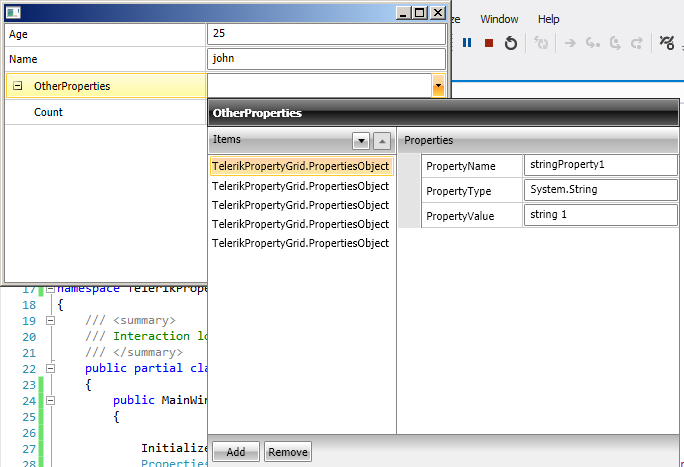The height and width of the screenshot is (467, 684).
Task: Click line number 18 in the code editor
Action: point(29,305)
